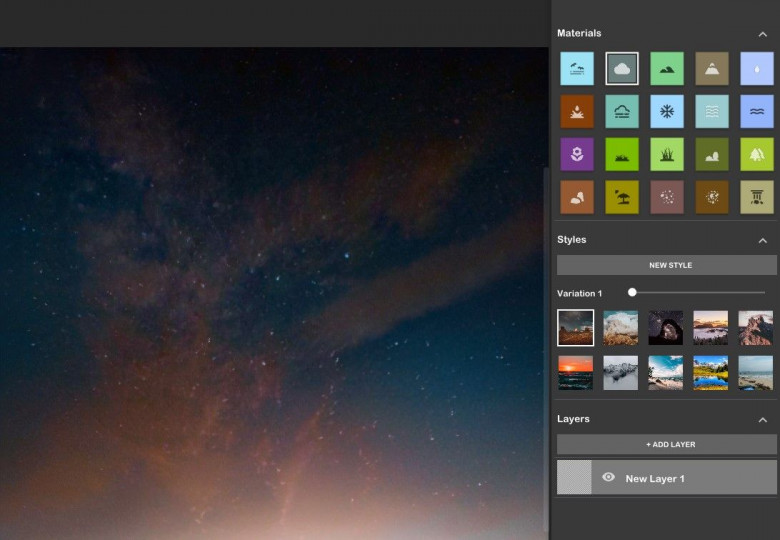Collapse the Materials panel
780x540 pixels.
pos(762,34)
